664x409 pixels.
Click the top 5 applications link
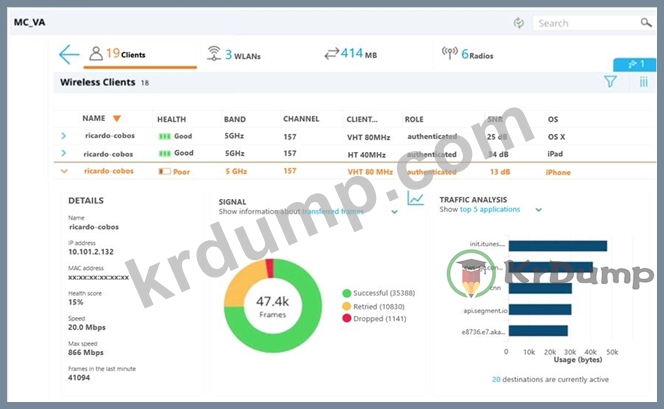(490, 209)
